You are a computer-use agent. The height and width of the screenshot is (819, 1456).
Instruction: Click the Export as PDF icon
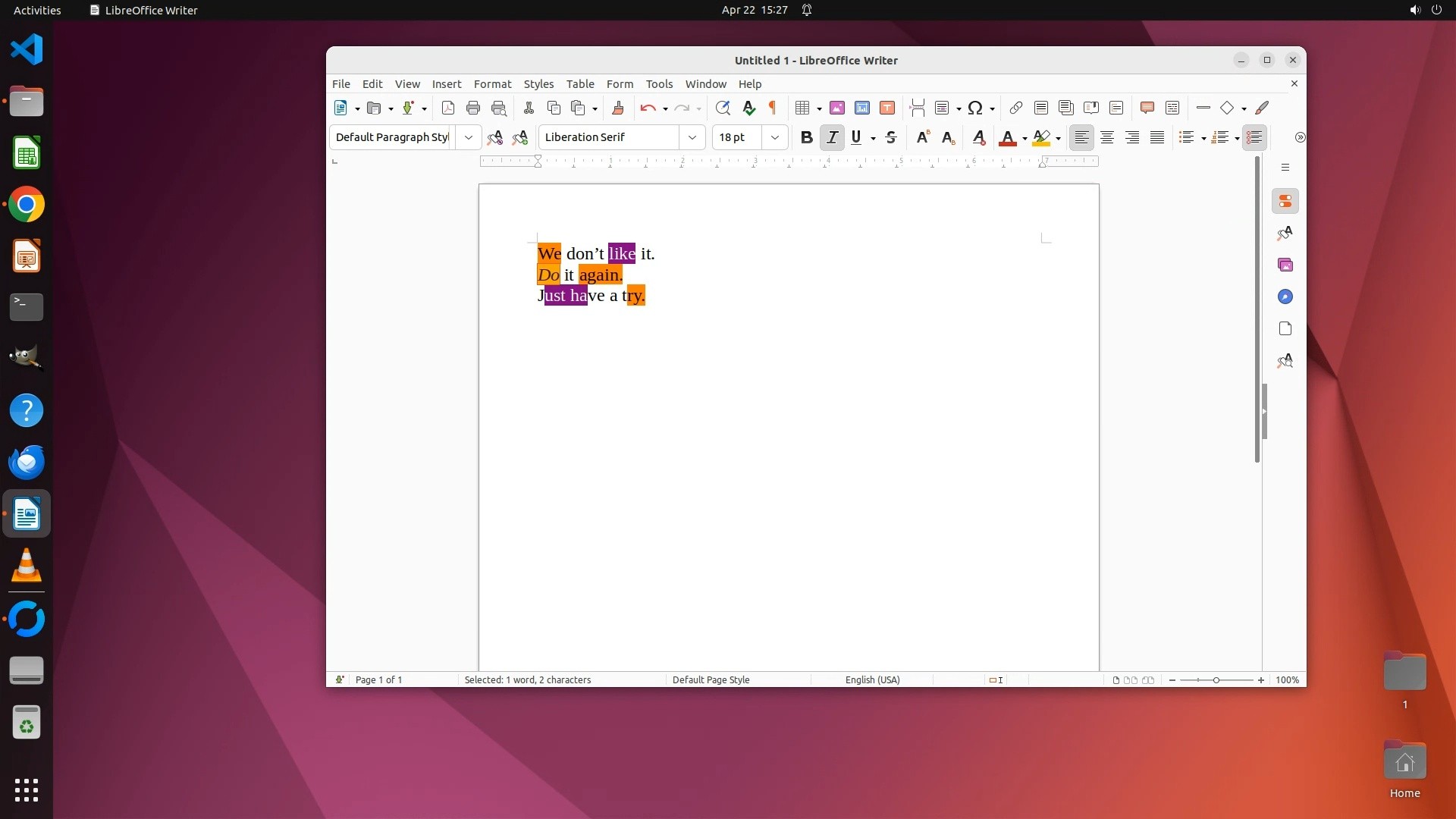(448, 108)
